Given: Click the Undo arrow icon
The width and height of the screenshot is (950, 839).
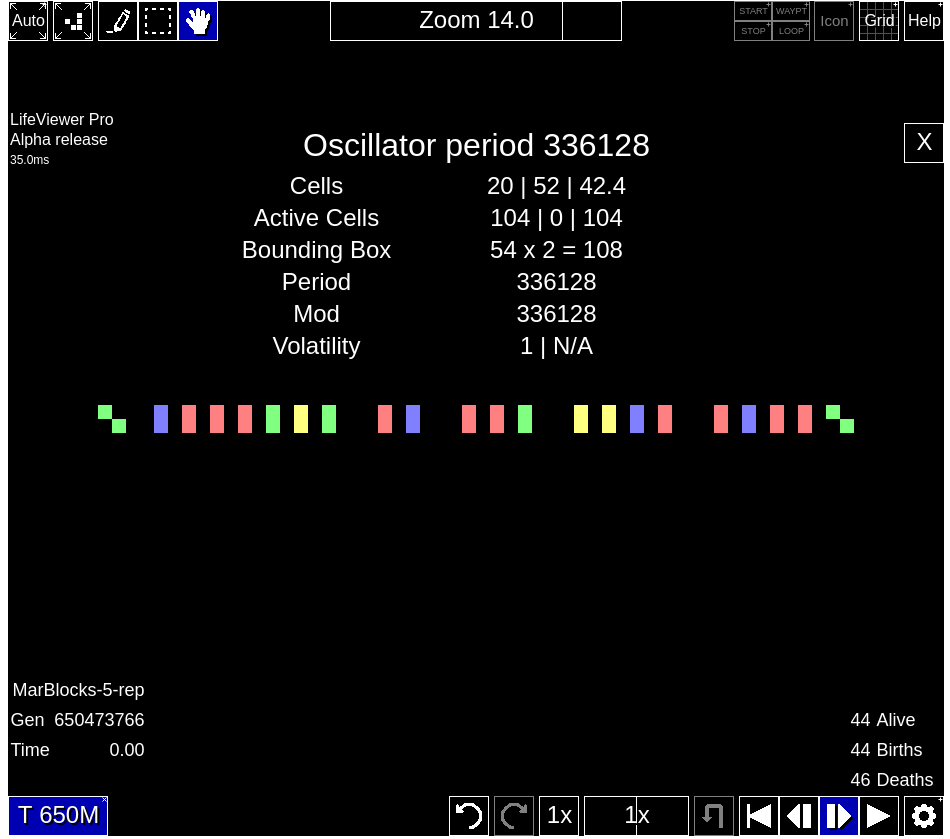Looking at the screenshot, I should click(x=469, y=815).
